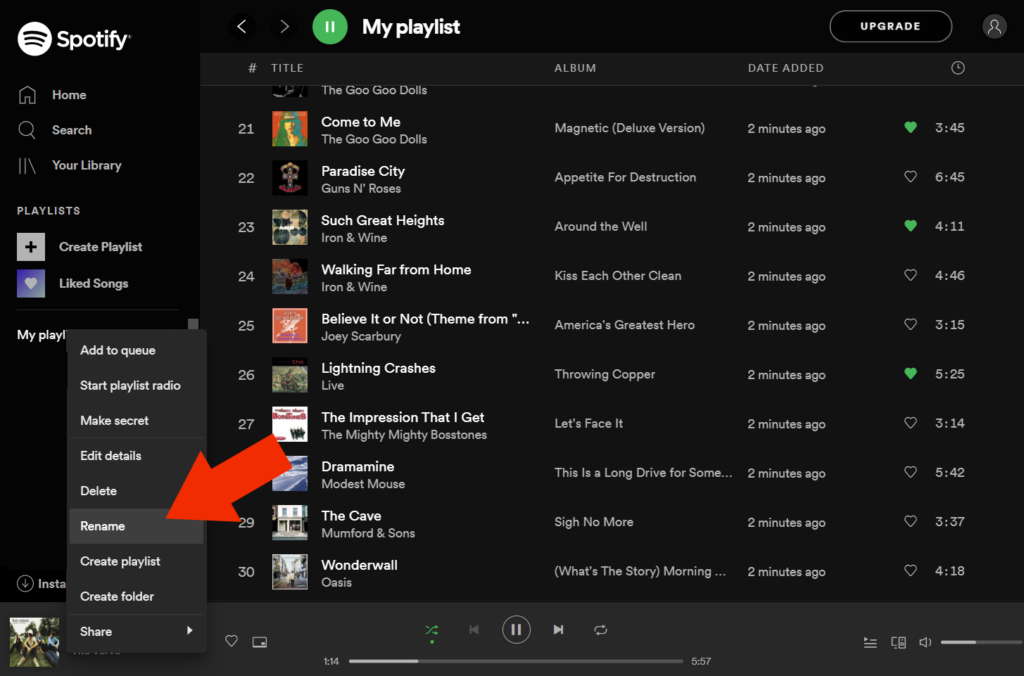This screenshot has height=676, width=1024.
Task: Click the Wonderwall album art
Action: (x=289, y=571)
